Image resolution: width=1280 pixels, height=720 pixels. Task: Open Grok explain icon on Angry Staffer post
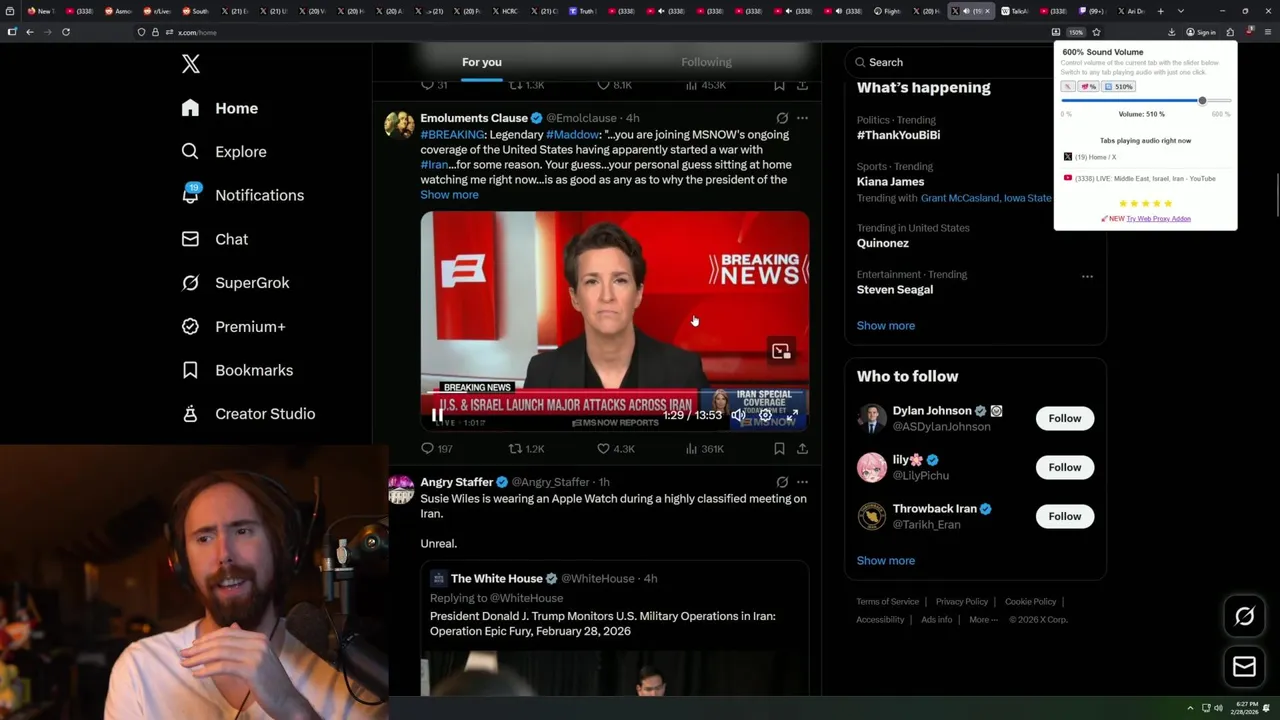point(782,482)
